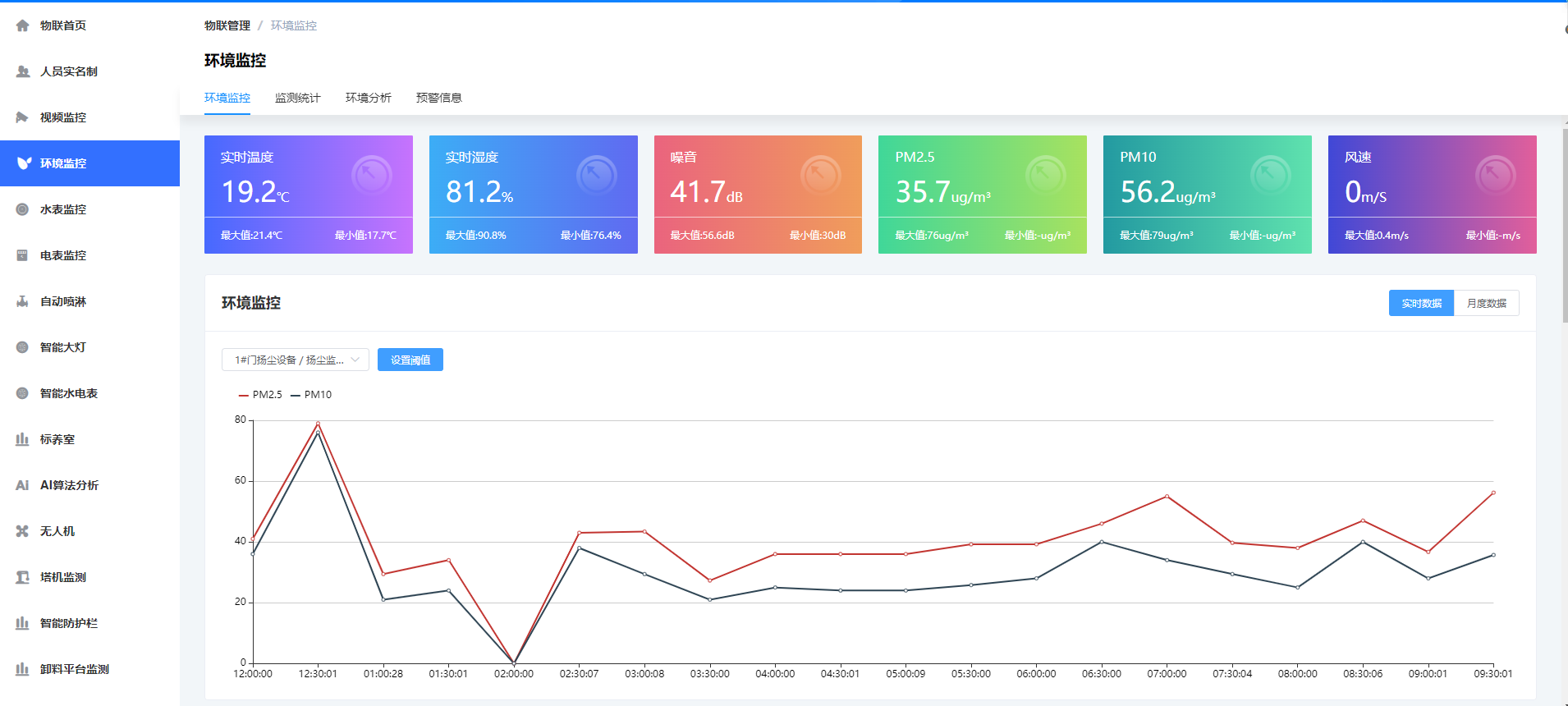1568x706 pixels.
Task: Click the 环境监控 breadcrumb item
Action: tap(294, 25)
